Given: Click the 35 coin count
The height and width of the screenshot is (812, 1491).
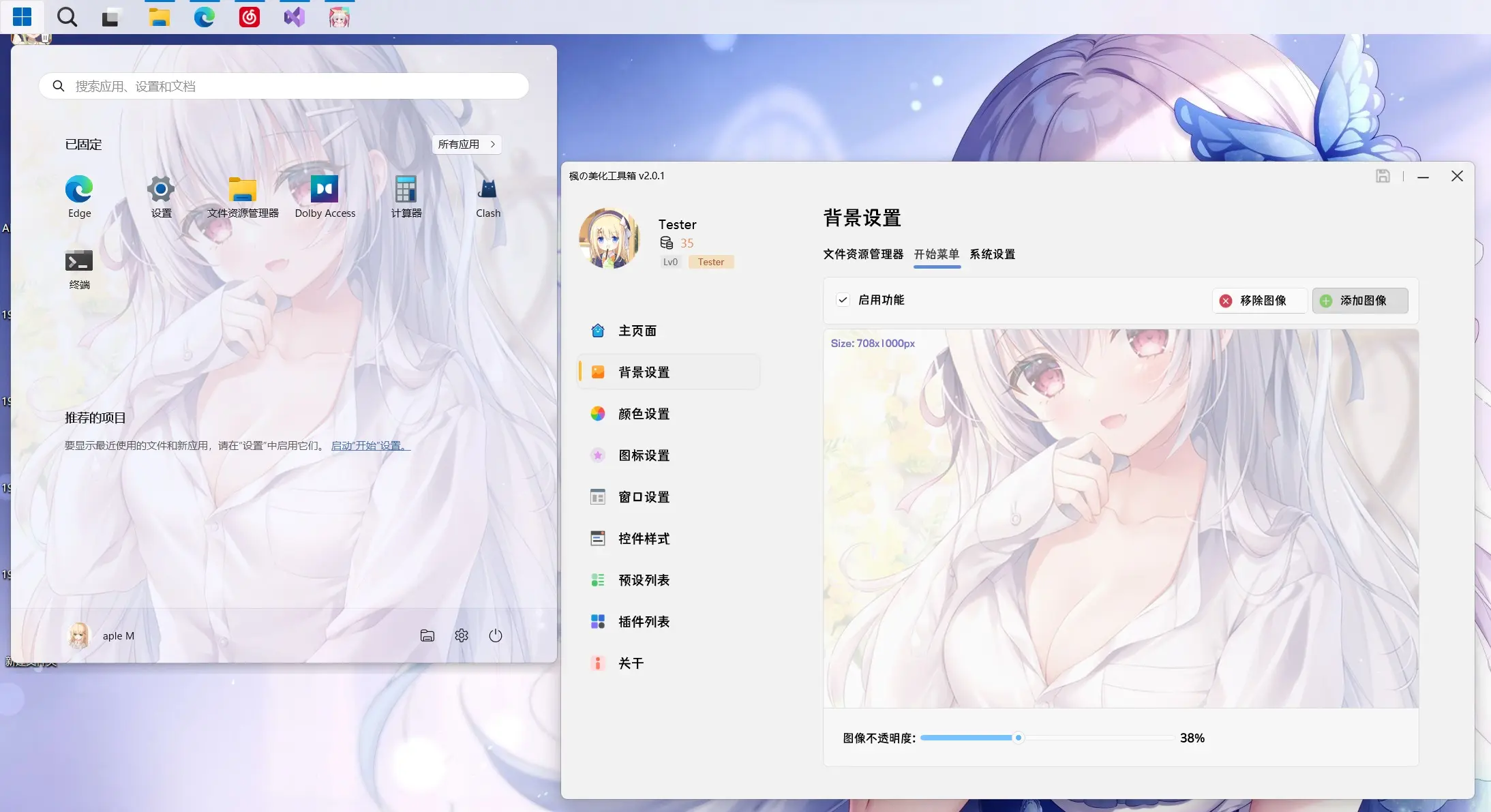Looking at the screenshot, I should [x=687, y=243].
